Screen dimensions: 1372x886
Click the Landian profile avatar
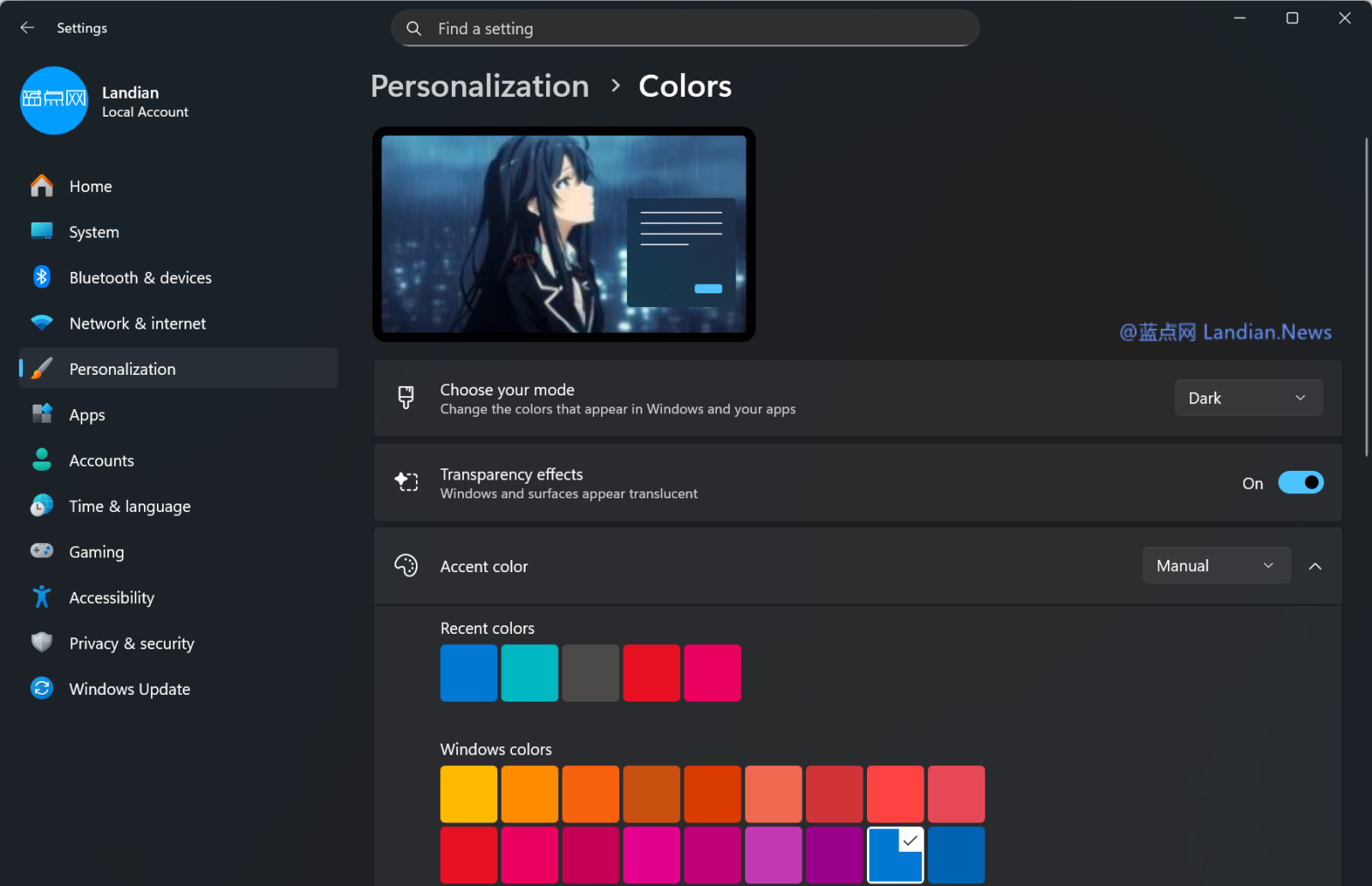54,100
